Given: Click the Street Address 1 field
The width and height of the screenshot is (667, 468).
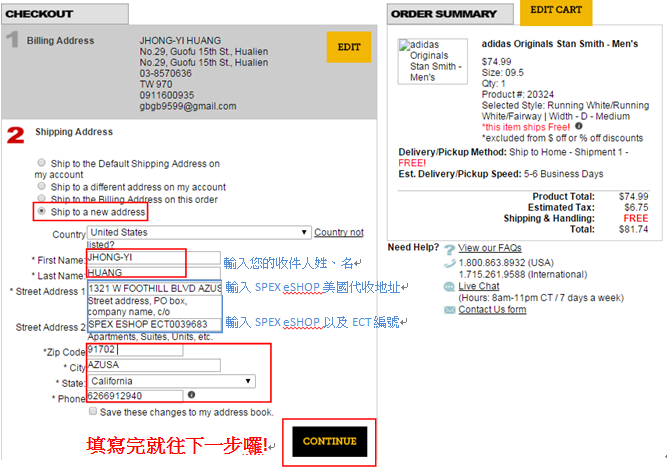Looking at the screenshot, I should (x=154, y=288).
